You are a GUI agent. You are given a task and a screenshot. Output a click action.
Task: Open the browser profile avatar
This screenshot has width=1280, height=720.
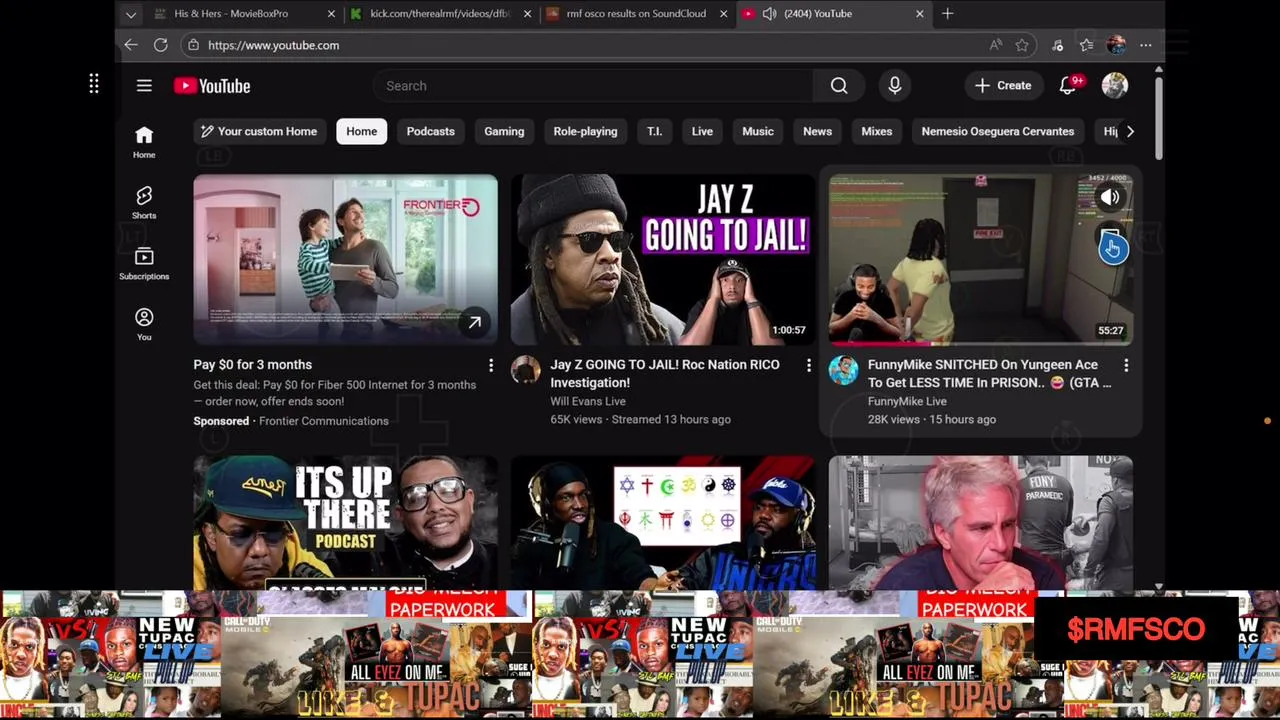click(1117, 45)
